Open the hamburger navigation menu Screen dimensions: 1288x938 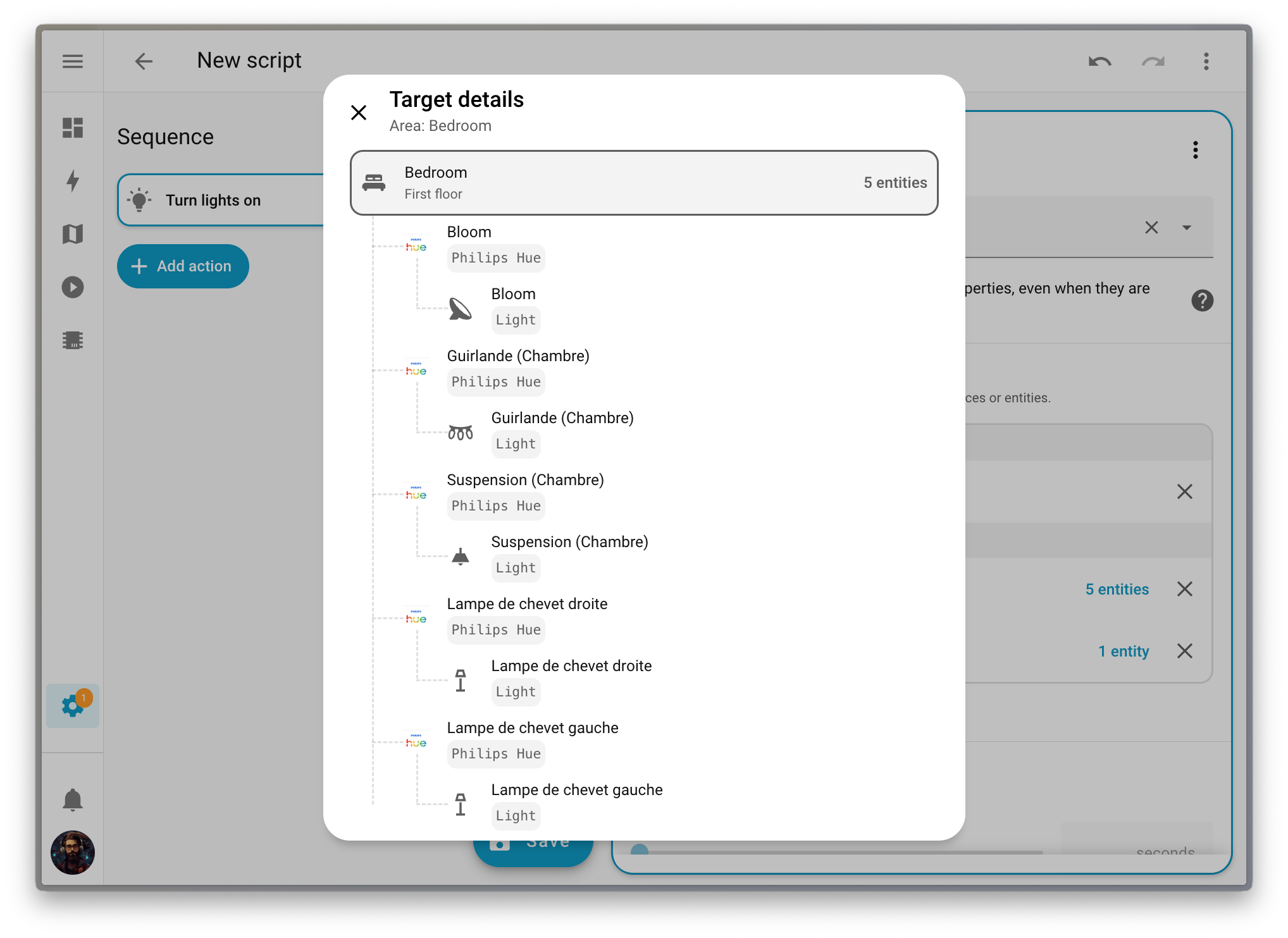pyautogui.click(x=73, y=61)
